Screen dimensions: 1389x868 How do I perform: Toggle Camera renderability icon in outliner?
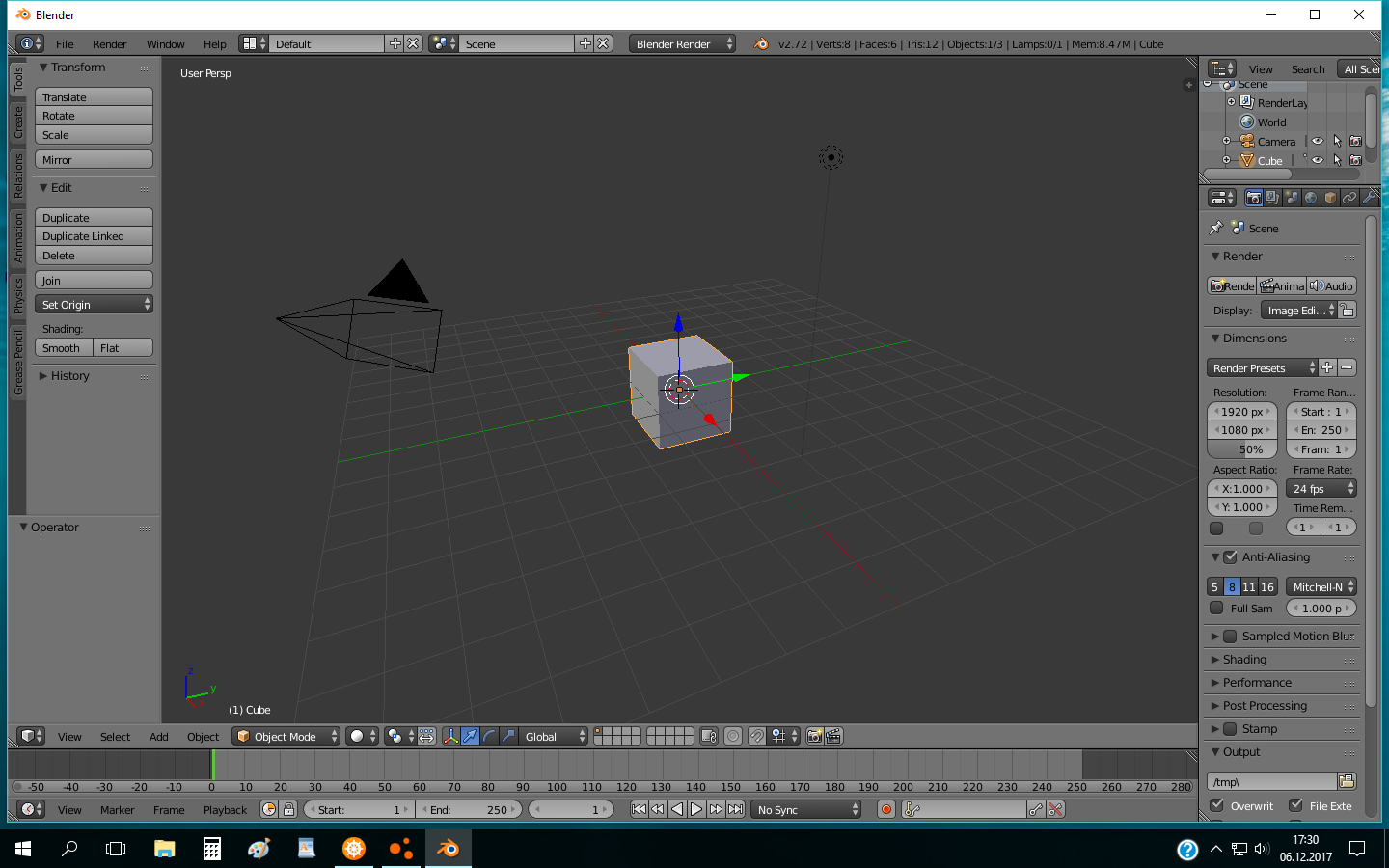coord(1355,141)
